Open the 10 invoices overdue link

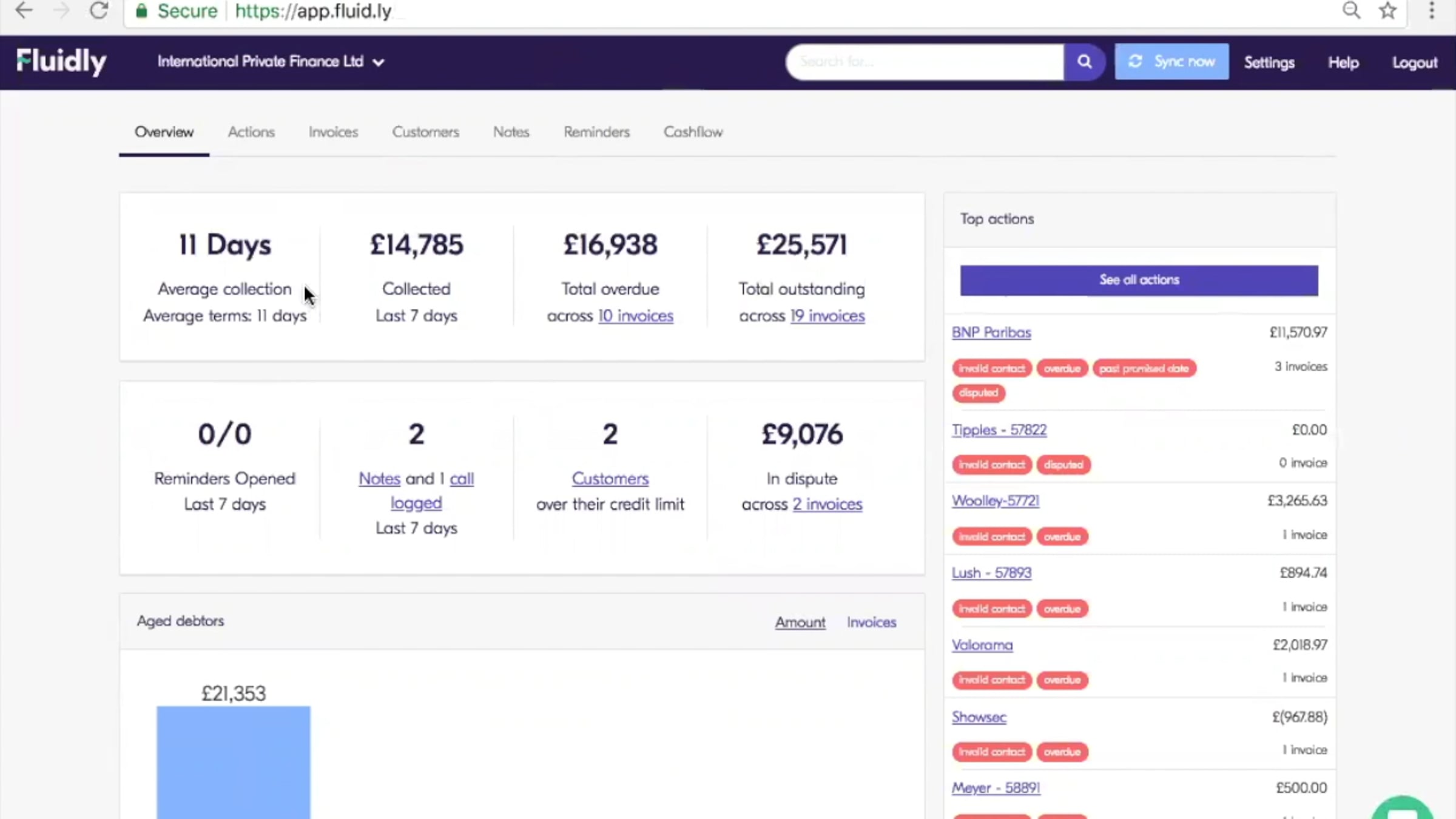635,316
